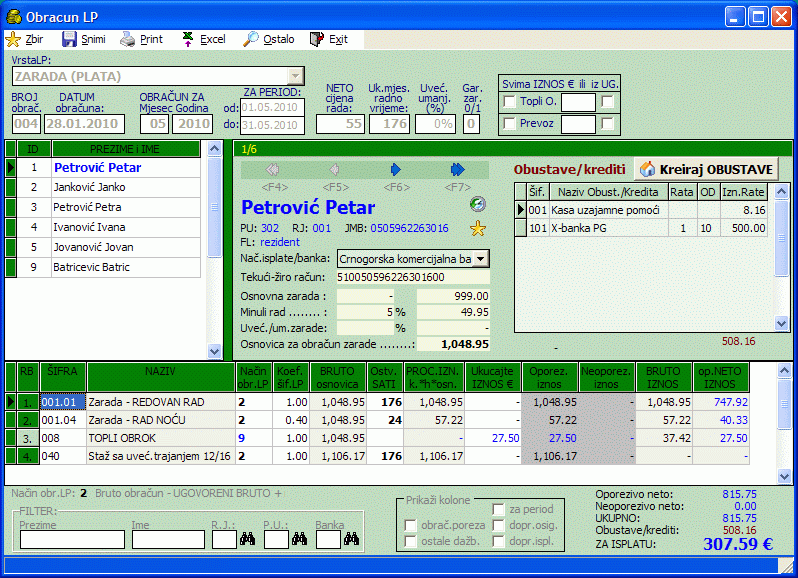
Task: Click row marker of Petrović Petar in list
Action: pos(11,167)
